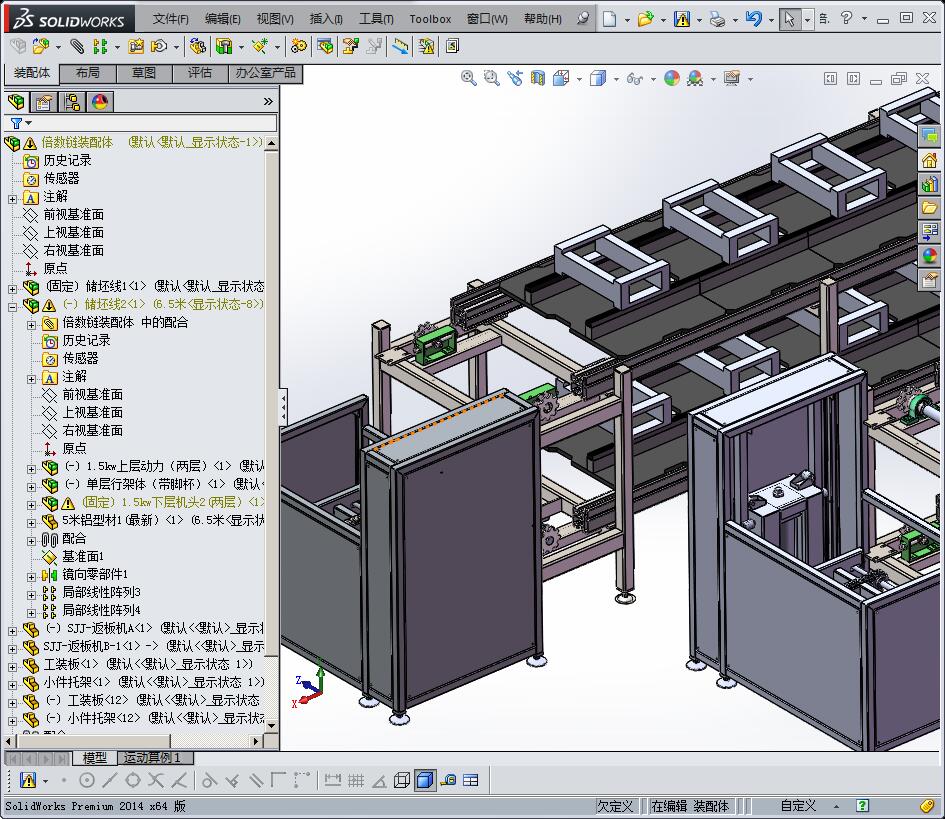Viewport: 945px width, 819px height.
Task: Open the 工具(T) menu
Action: click(x=376, y=19)
